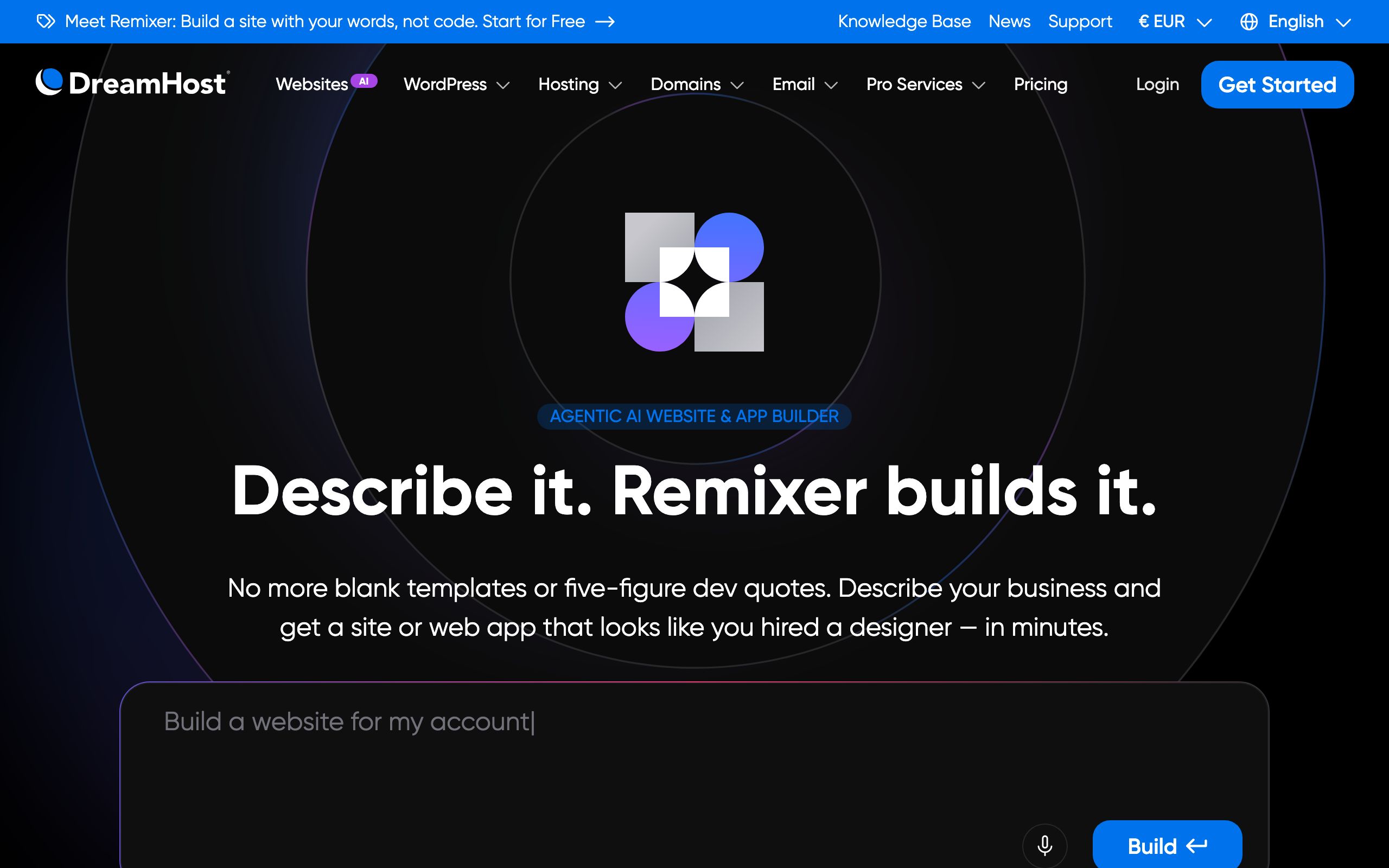Open the Knowledge Base link

pos(904,22)
